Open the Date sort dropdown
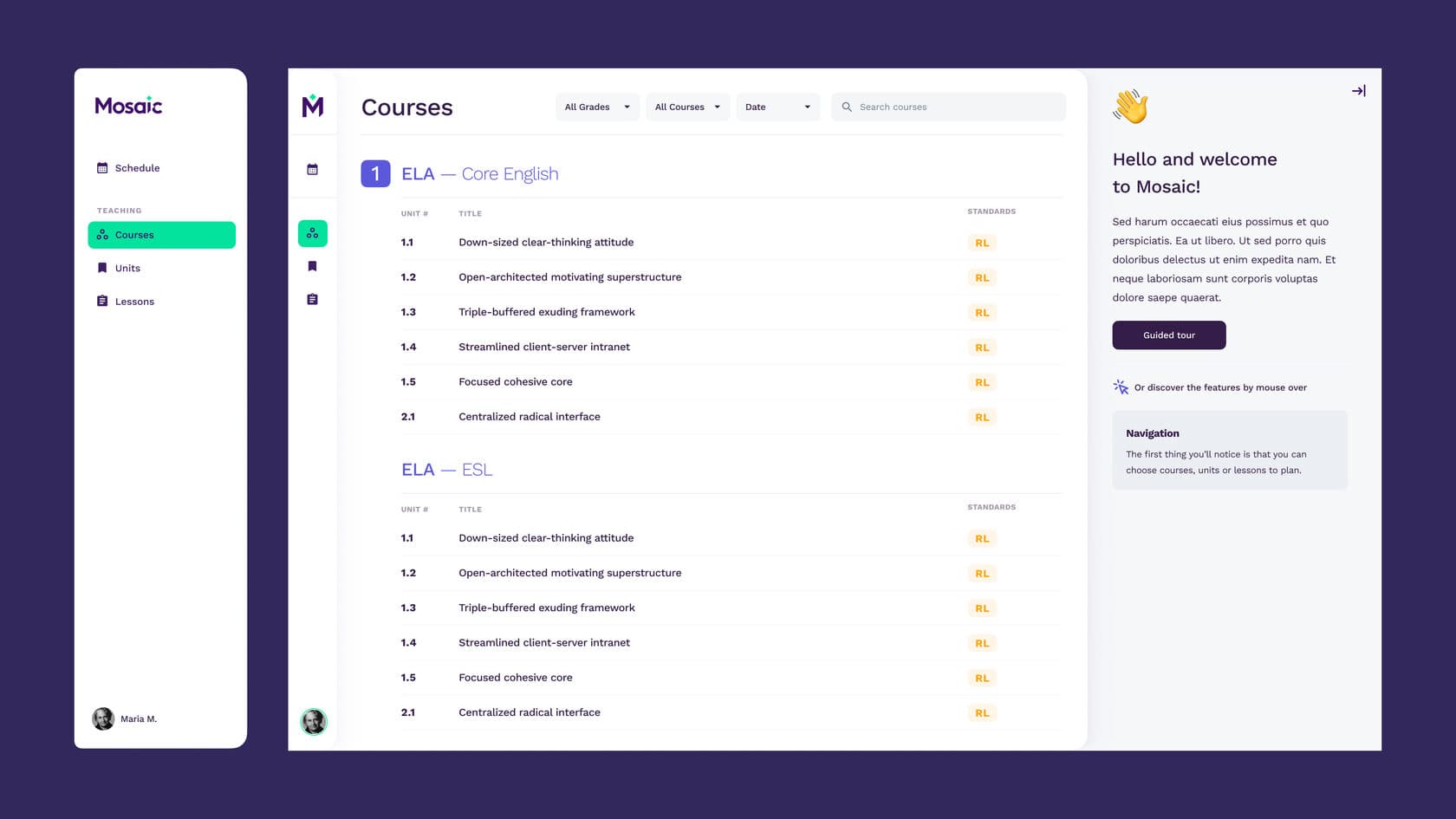Image resolution: width=1456 pixels, height=819 pixels. (777, 107)
